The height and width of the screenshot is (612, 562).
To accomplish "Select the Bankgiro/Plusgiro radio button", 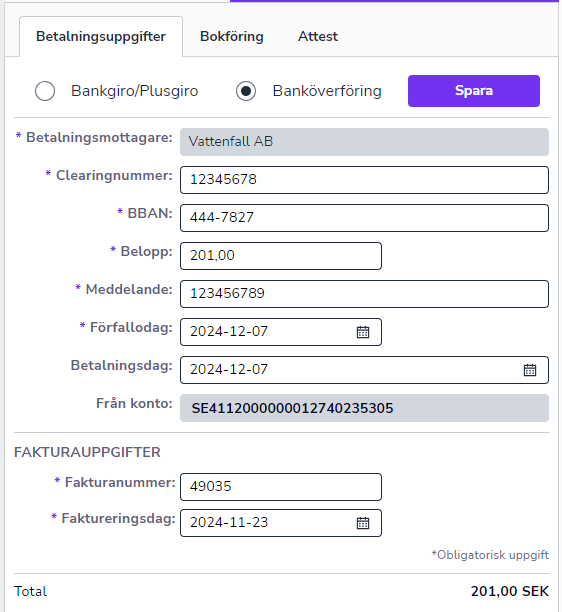I will point(45,91).
